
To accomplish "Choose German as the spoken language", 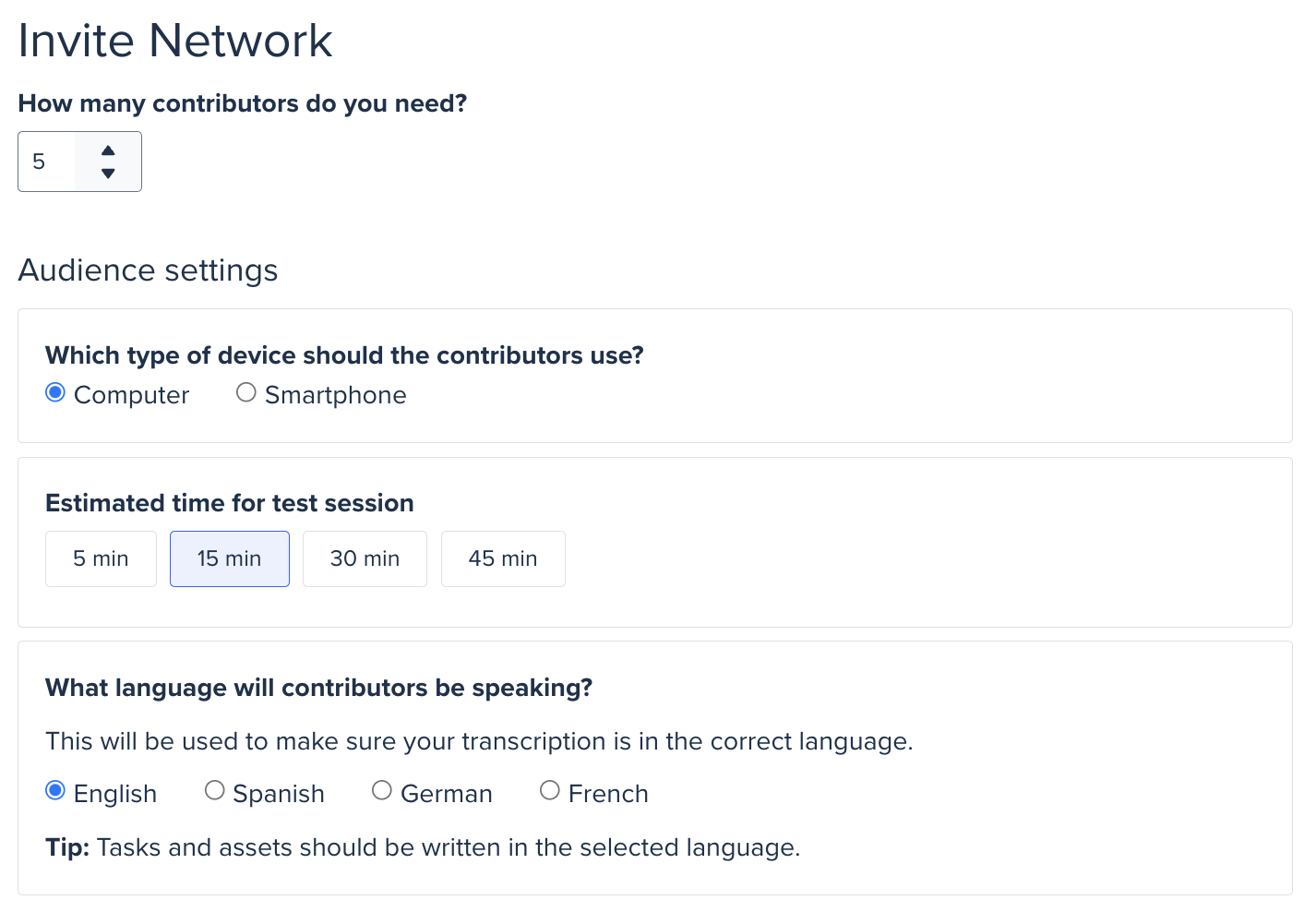I will pyautogui.click(x=382, y=790).
